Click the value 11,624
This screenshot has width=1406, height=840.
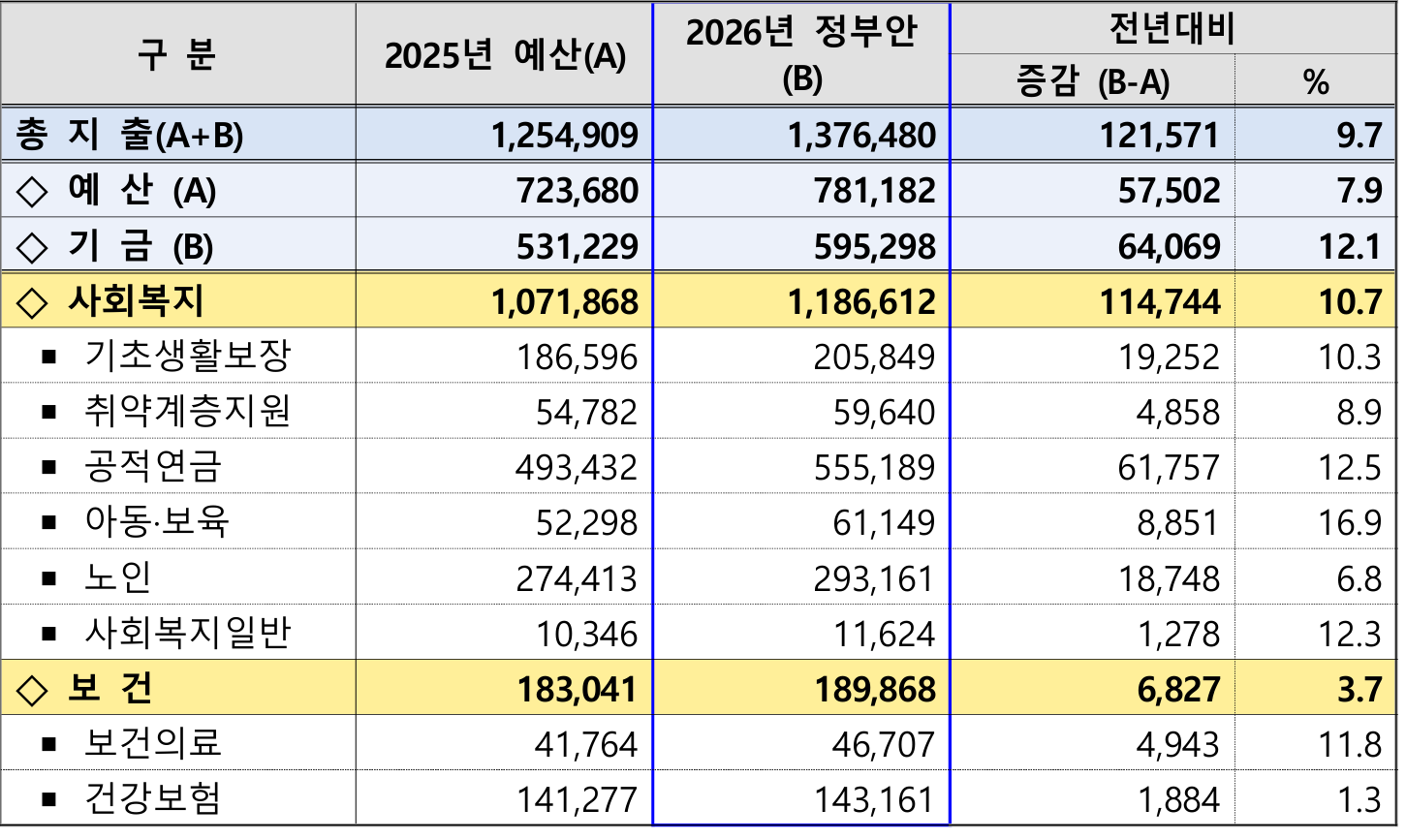(x=885, y=635)
